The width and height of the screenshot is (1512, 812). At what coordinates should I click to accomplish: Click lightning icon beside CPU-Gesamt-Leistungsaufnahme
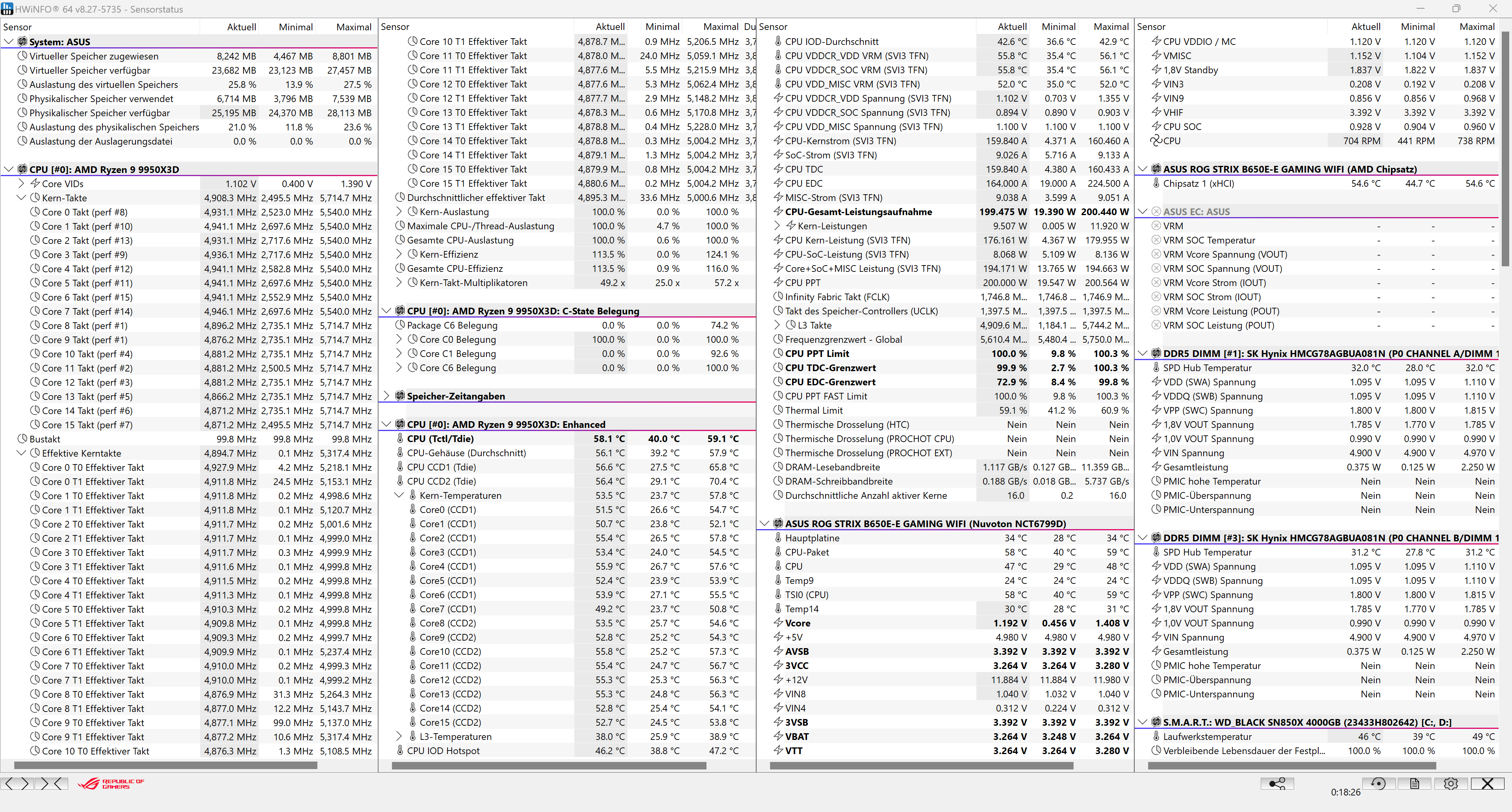778,211
